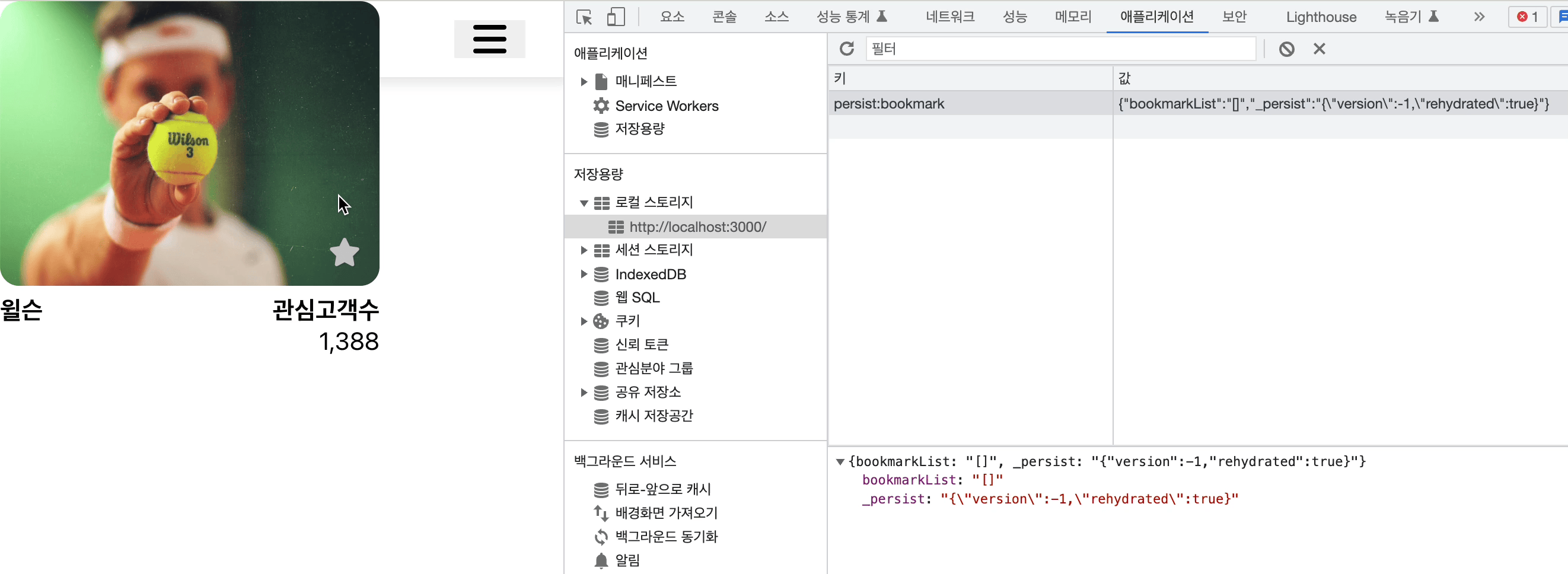Open the 메모리 tab
This screenshot has height=574, width=1568.
tap(1073, 17)
